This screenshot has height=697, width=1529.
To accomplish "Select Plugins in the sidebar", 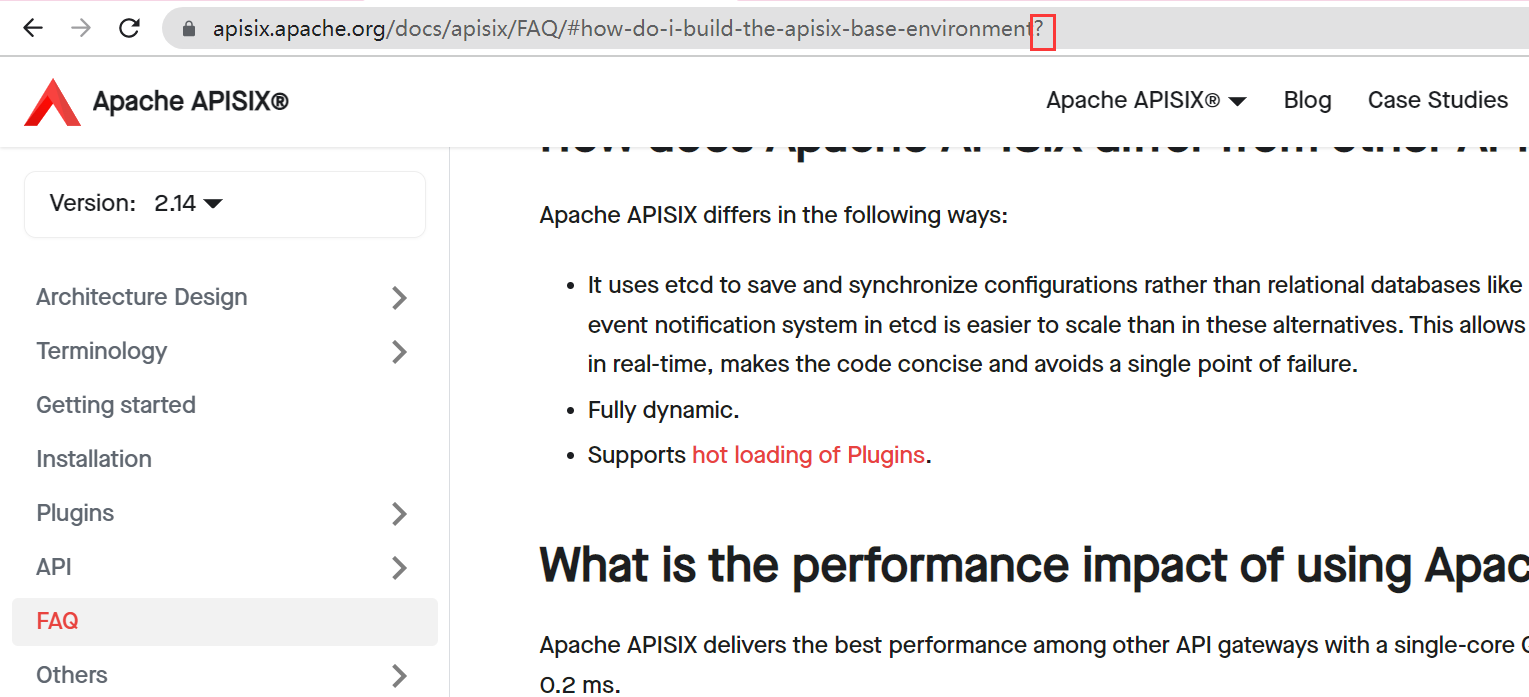I will click(75, 513).
